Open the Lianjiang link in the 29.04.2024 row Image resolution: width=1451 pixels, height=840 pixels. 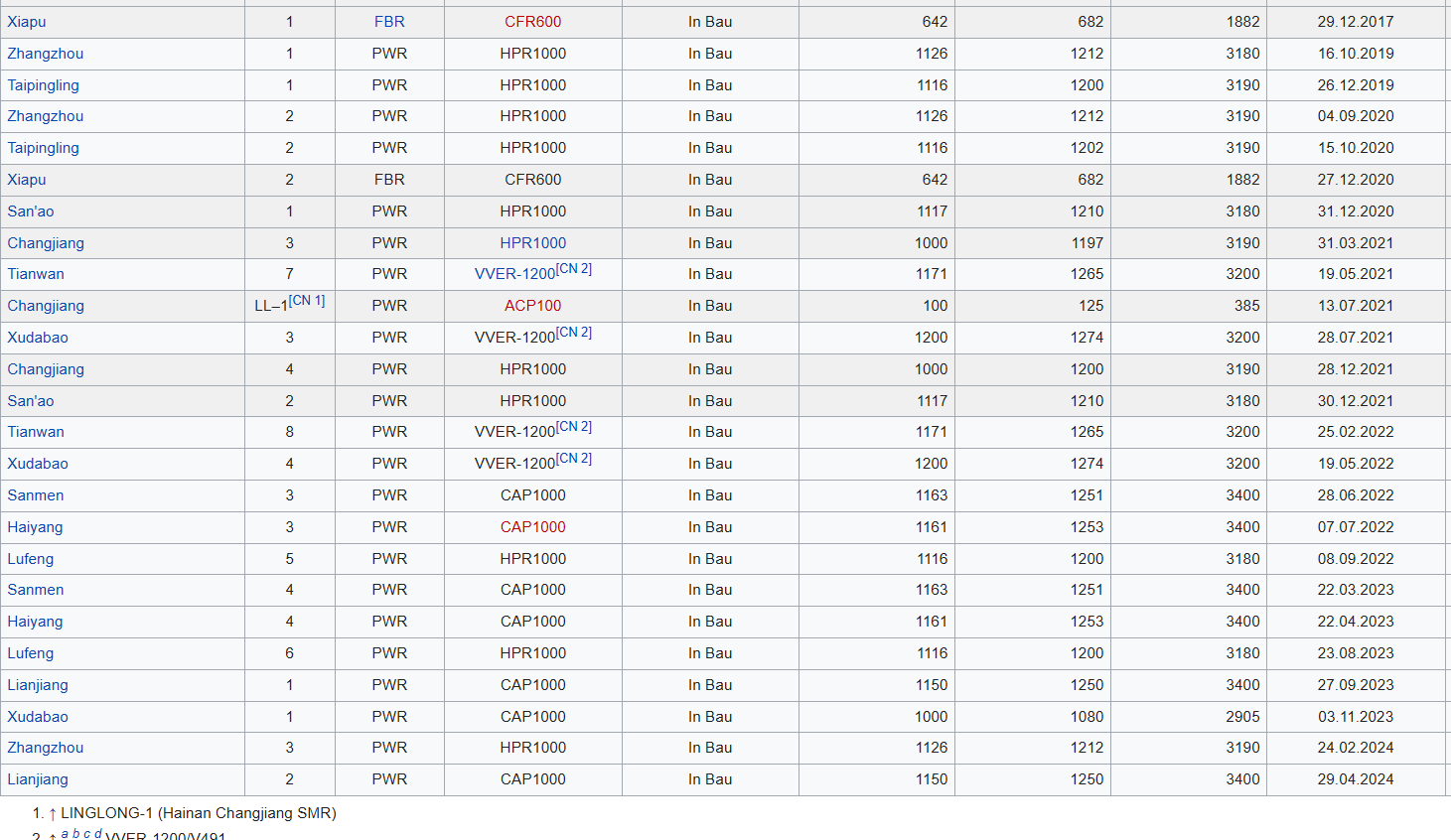click(x=38, y=779)
